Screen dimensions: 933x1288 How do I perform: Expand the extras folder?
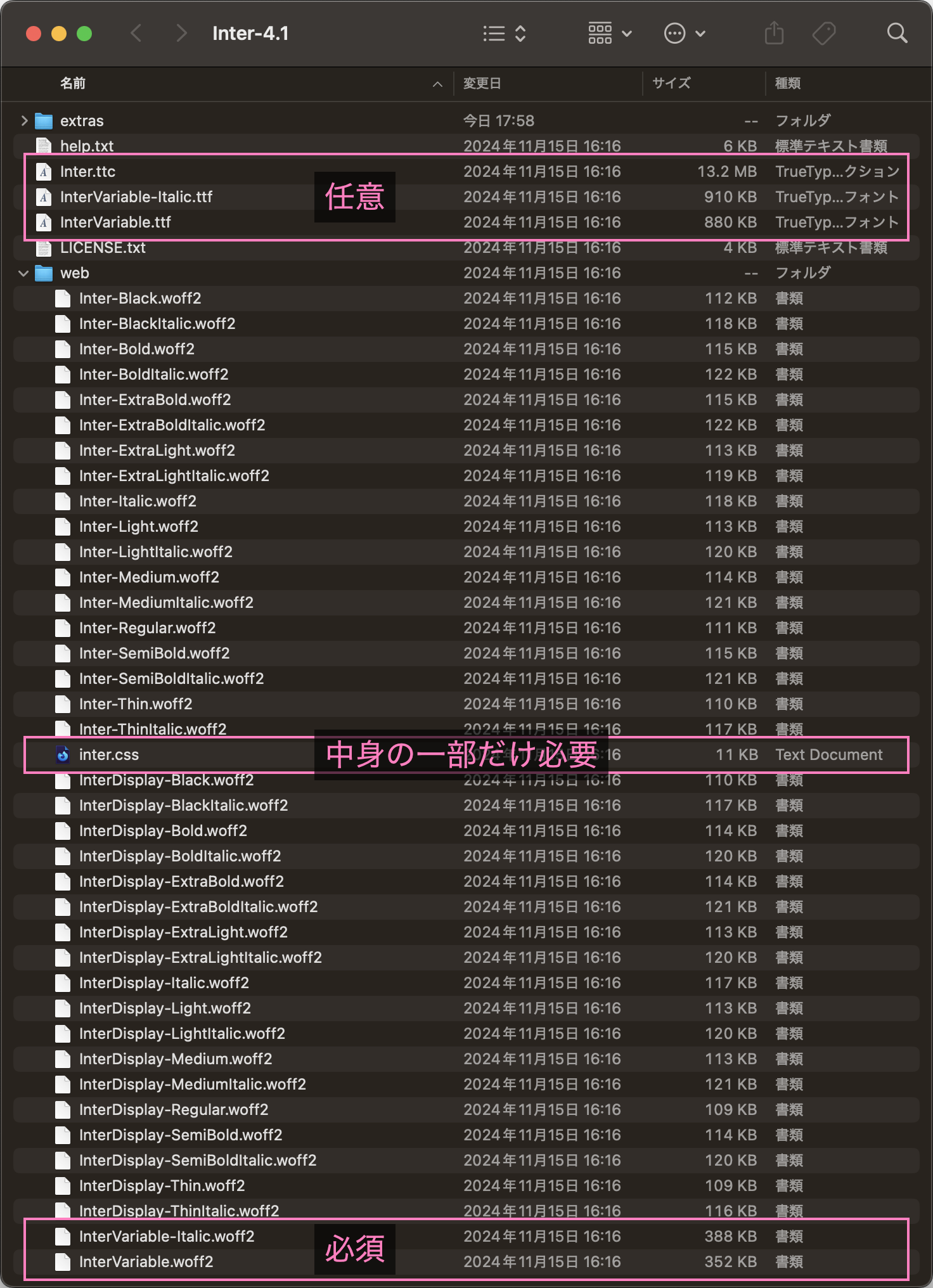(24, 120)
